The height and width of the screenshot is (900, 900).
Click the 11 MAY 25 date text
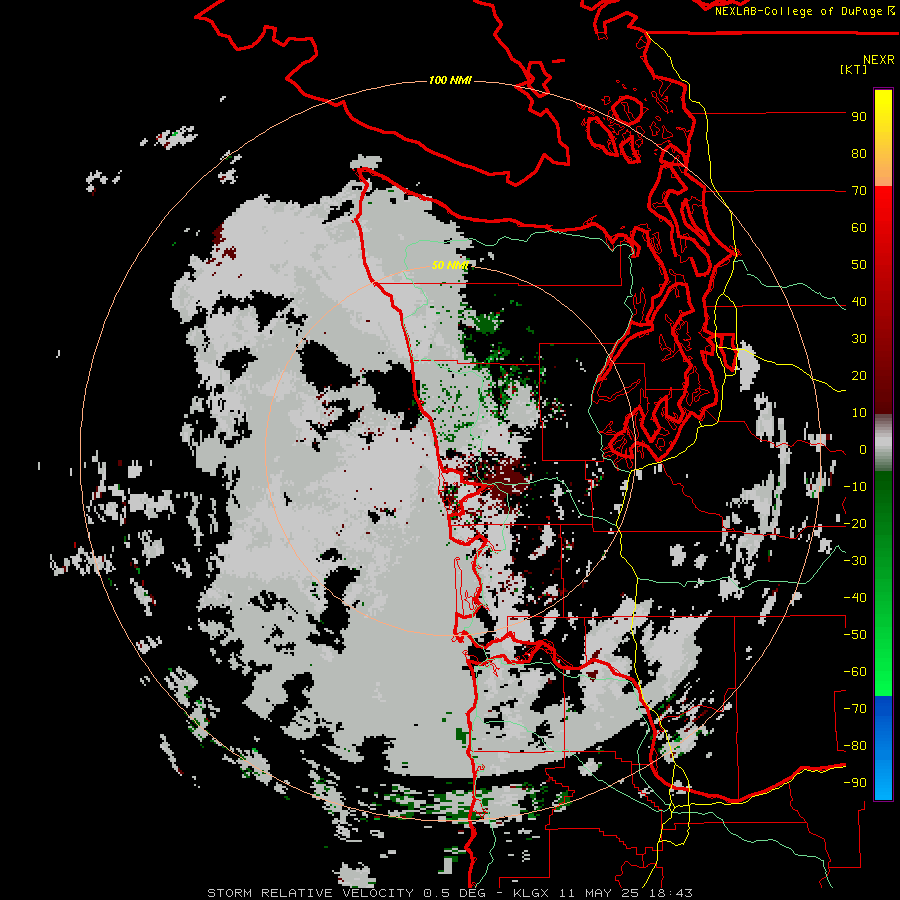(x=596, y=893)
